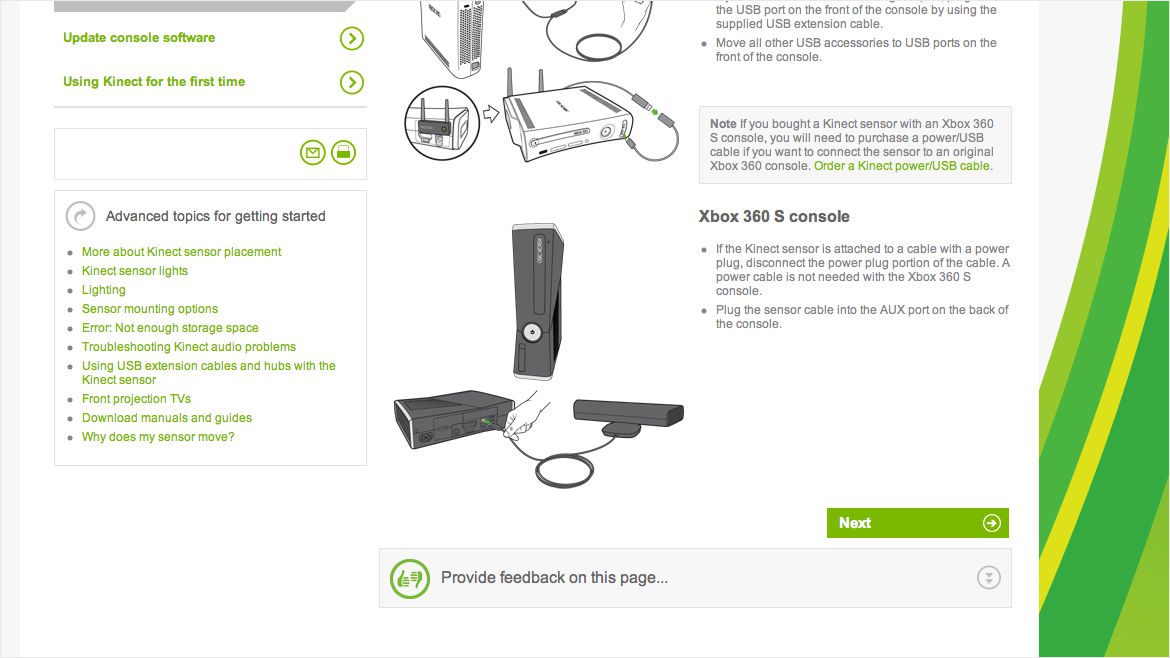Click the green Next button

pos(918,523)
